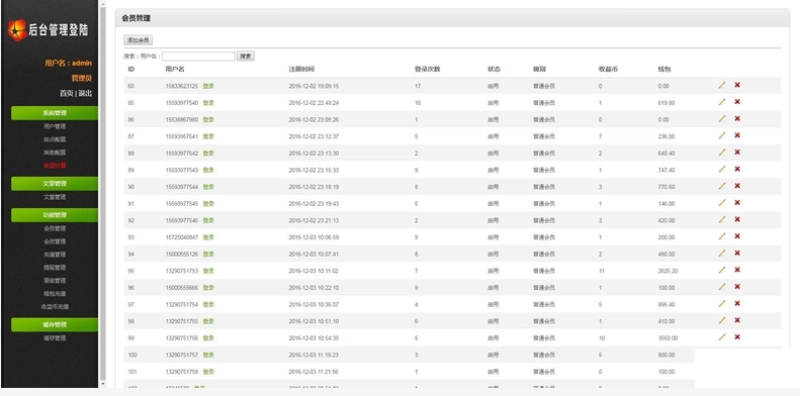The image size is (800, 396).
Task: Click pencil icon on row ID 97
Action: (721, 304)
